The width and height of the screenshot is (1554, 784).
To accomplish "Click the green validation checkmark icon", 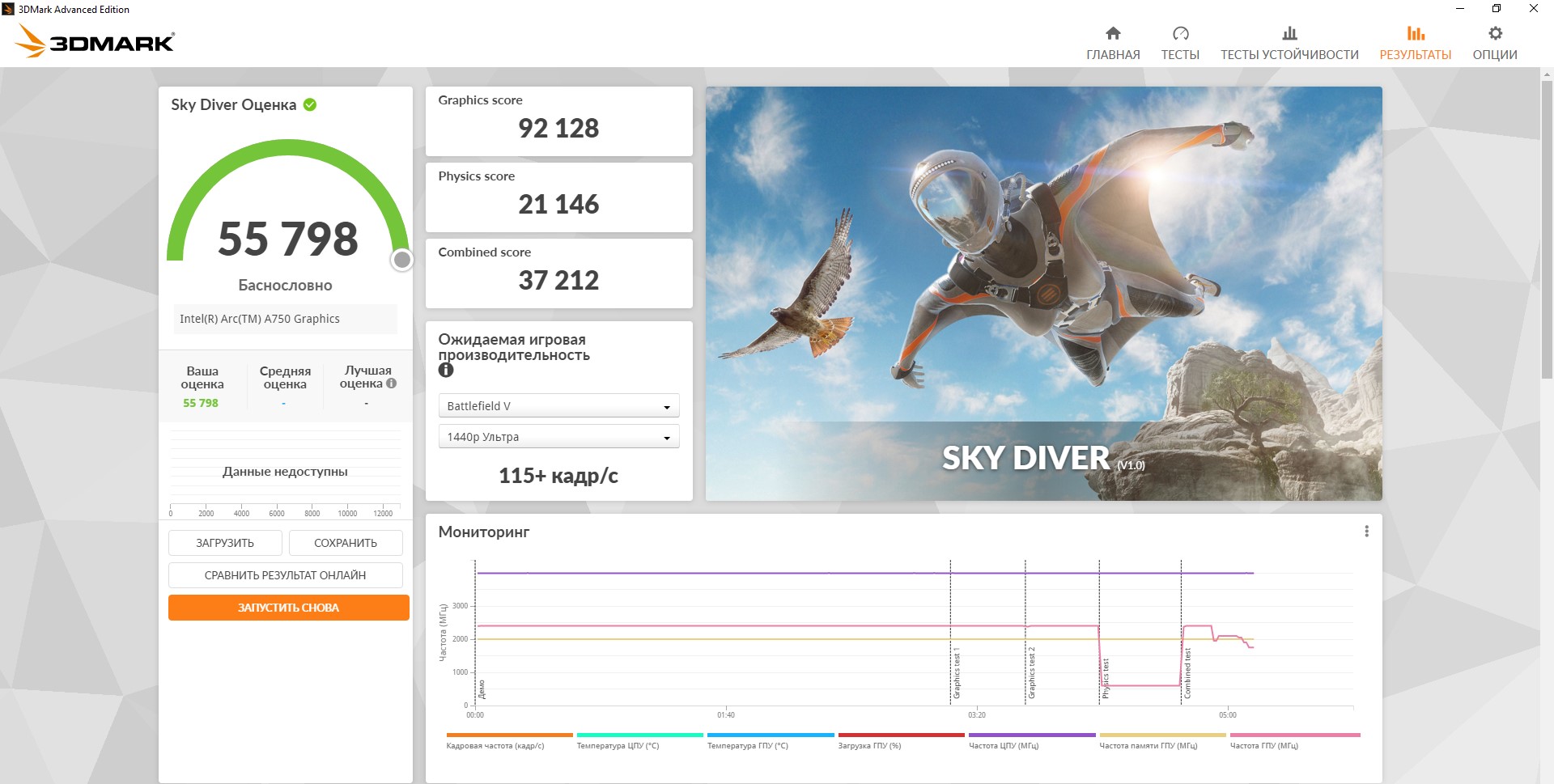I will [x=310, y=104].
